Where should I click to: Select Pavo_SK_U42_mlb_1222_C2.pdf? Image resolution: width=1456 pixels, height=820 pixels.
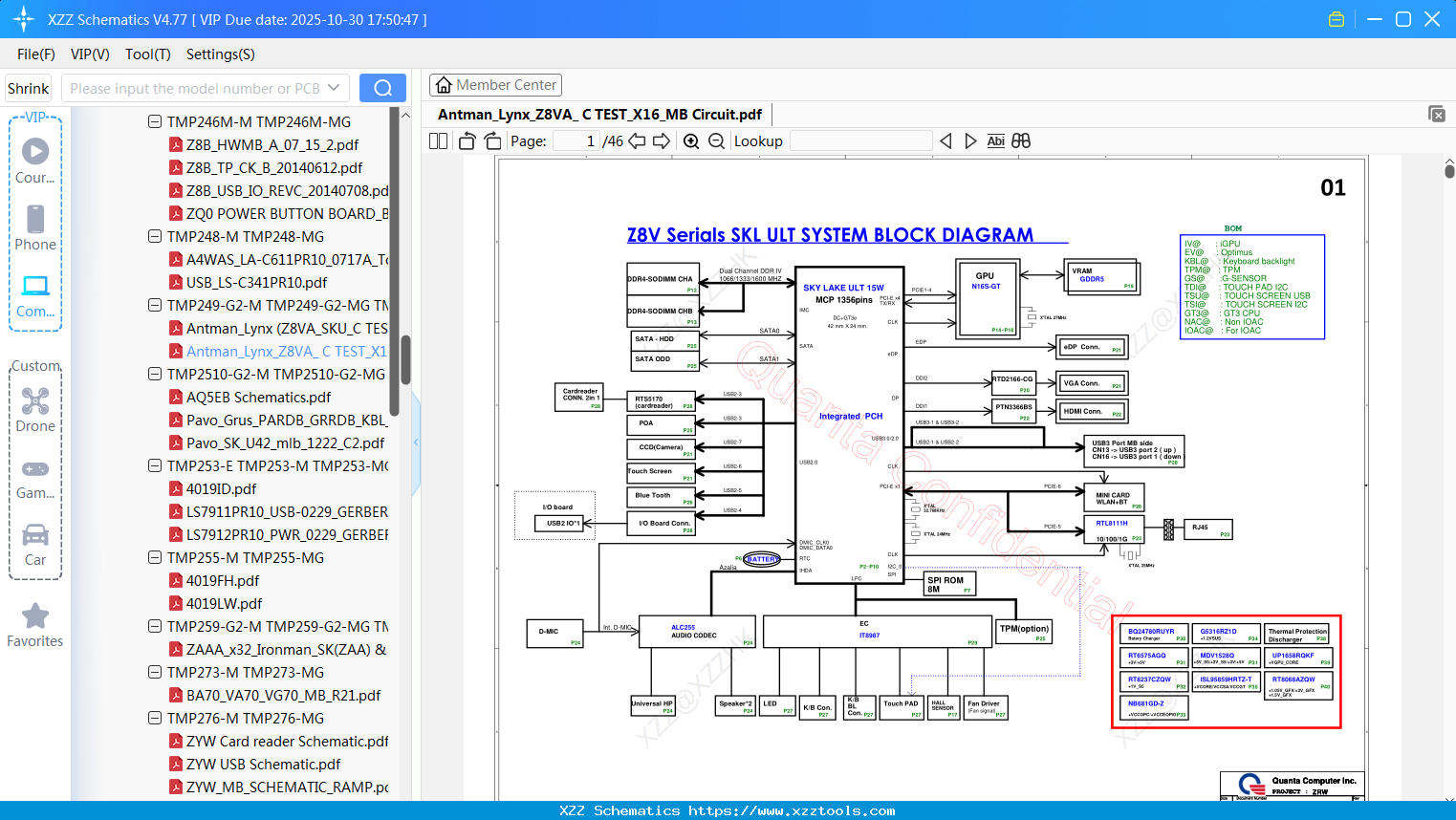[x=285, y=442]
